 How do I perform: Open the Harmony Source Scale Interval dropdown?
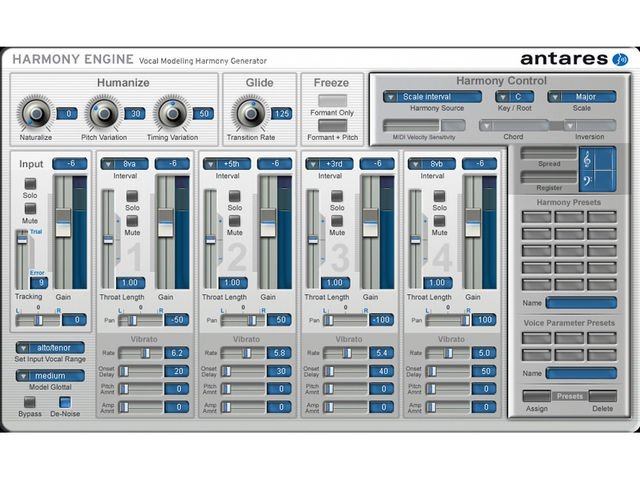tap(432, 97)
